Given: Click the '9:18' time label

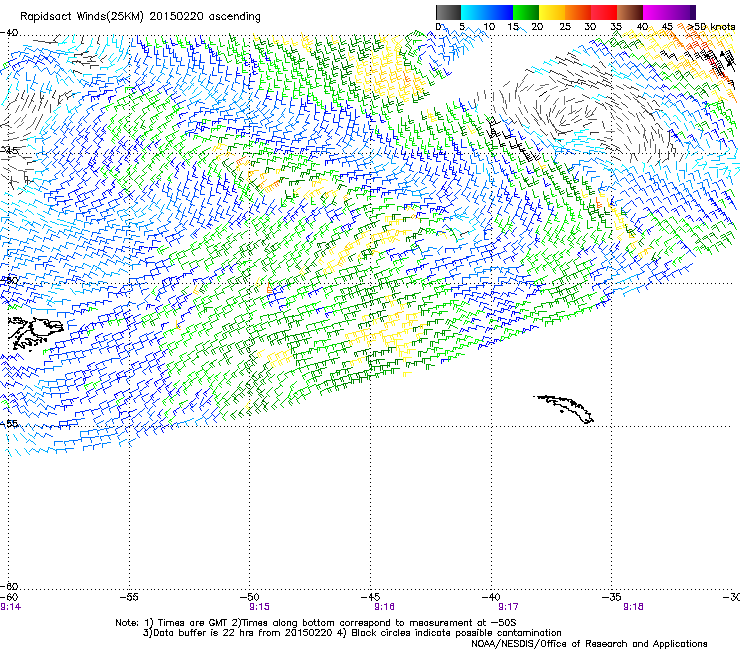Looking at the screenshot, I should [x=633, y=607].
